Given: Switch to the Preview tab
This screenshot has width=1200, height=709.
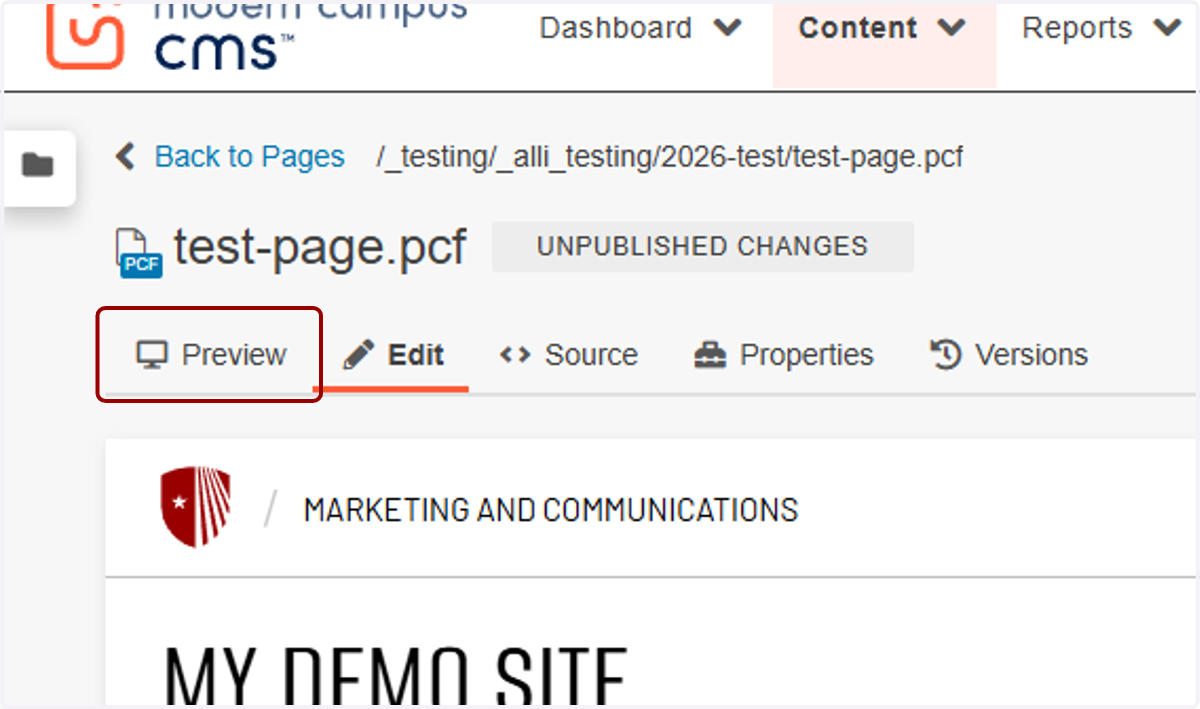Looking at the screenshot, I should pyautogui.click(x=211, y=355).
